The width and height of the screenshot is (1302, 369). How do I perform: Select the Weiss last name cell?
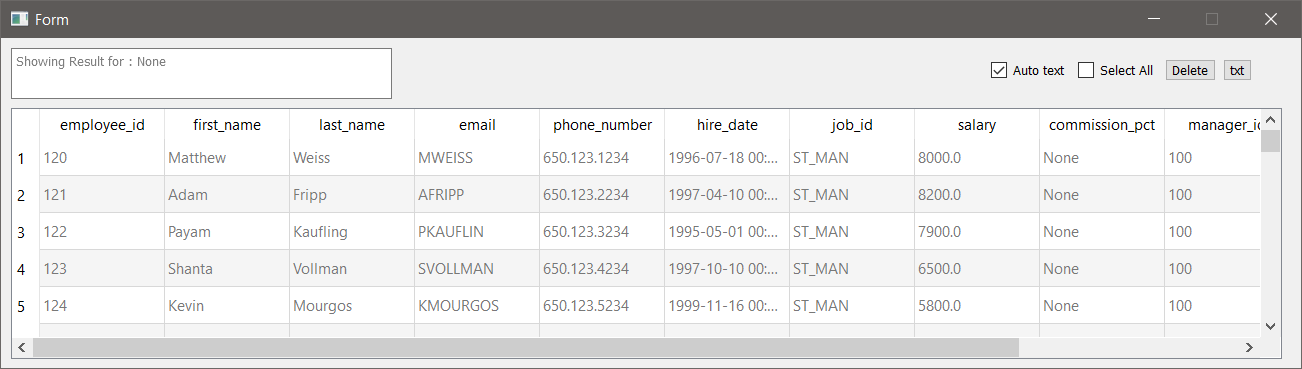point(352,158)
